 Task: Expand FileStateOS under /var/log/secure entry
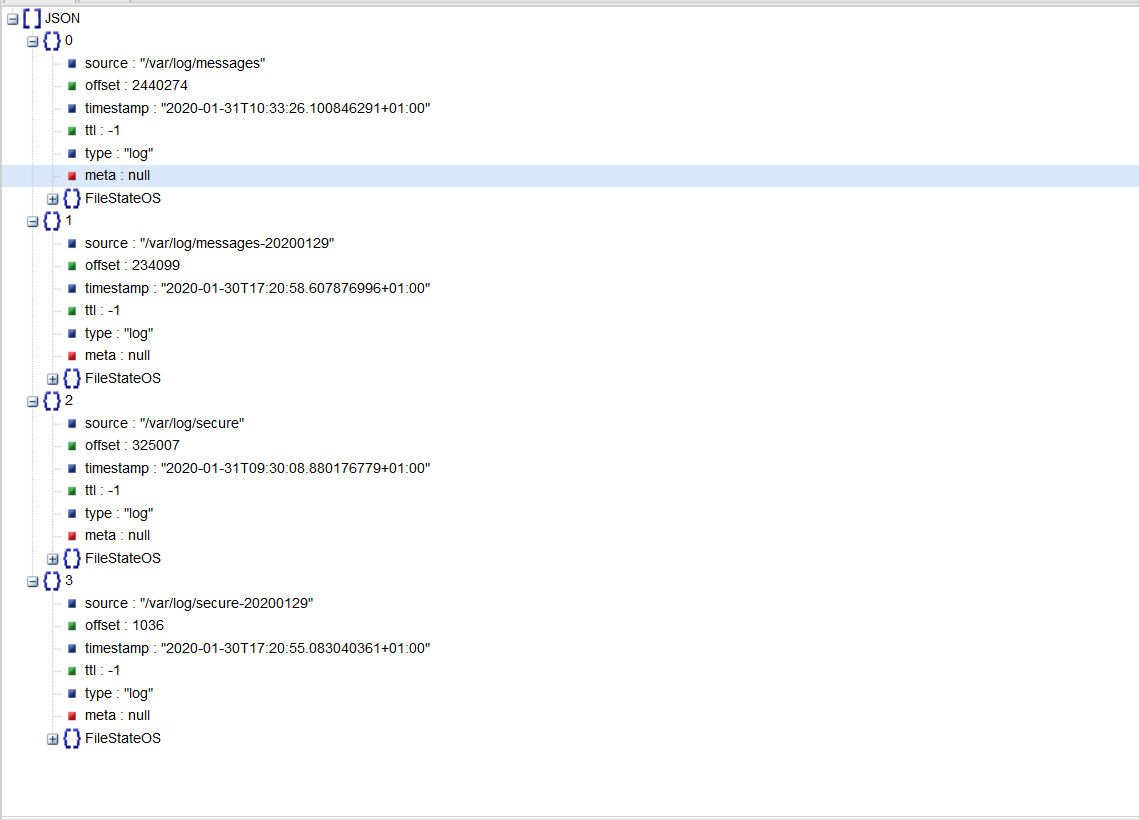click(53, 558)
